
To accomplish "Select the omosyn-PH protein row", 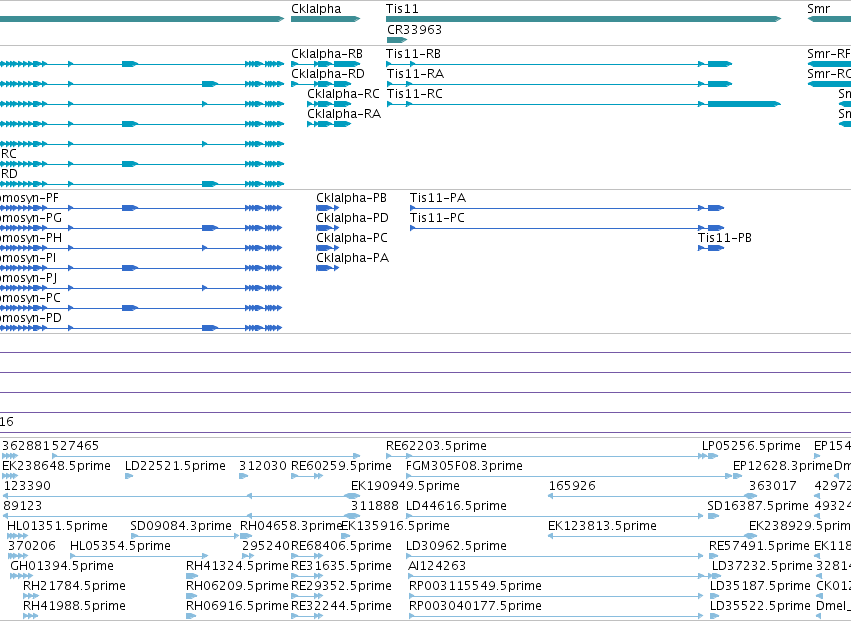I will [141, 248].
